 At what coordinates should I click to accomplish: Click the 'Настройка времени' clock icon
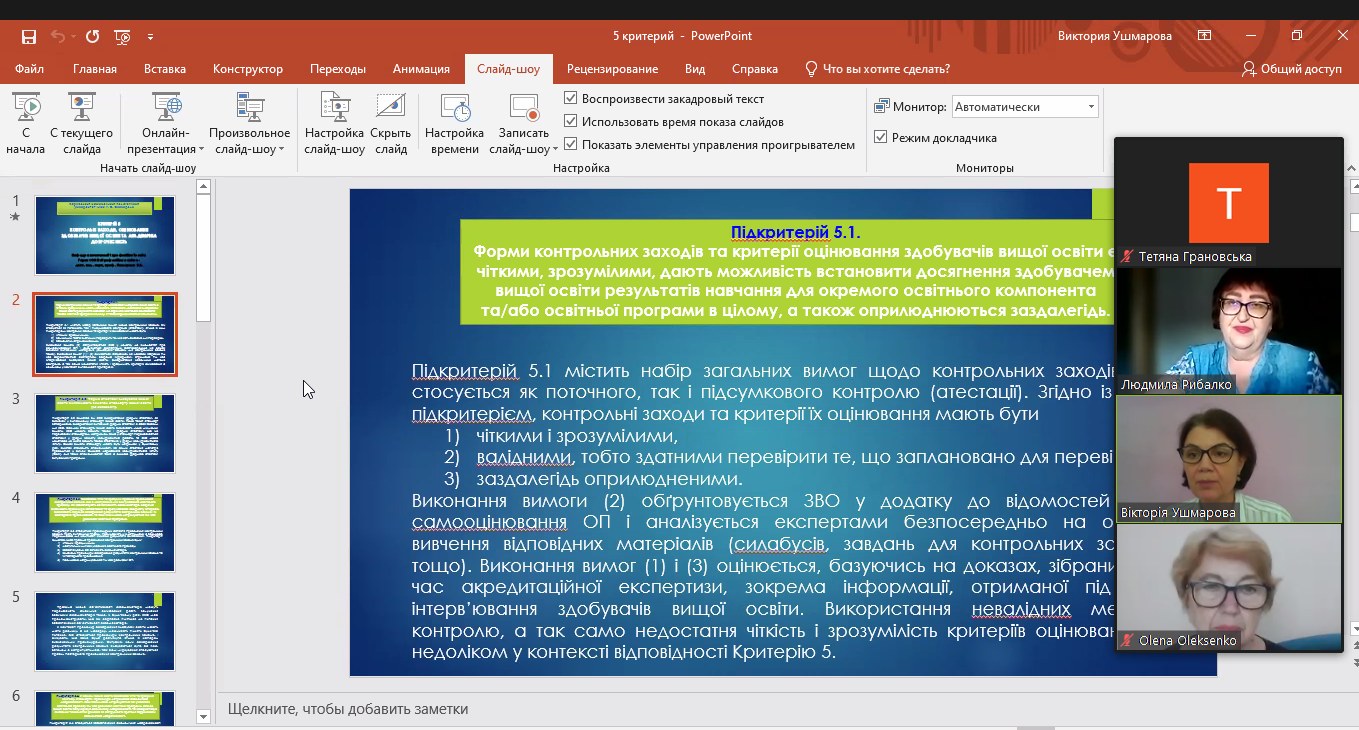[x=455, y=107]
